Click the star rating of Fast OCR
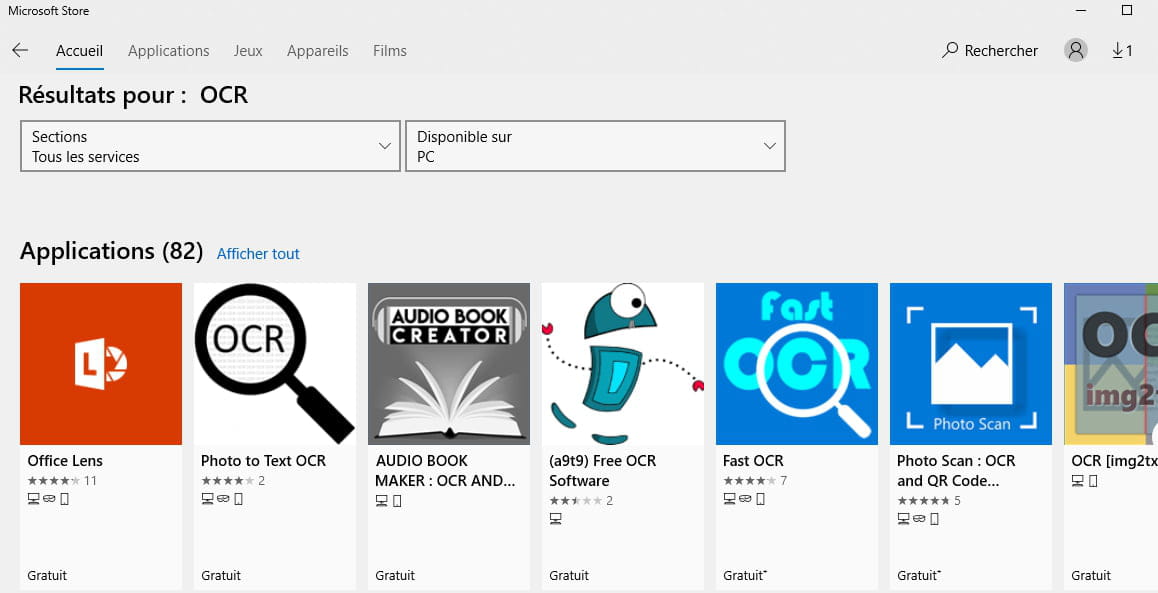 point(750,481)
